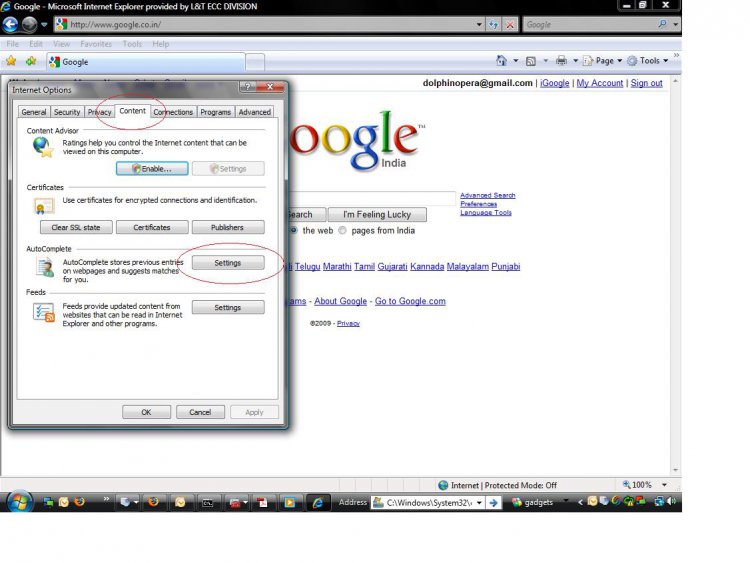Open the Windows Start orb

pyautogui.click(x=20, y=502)
